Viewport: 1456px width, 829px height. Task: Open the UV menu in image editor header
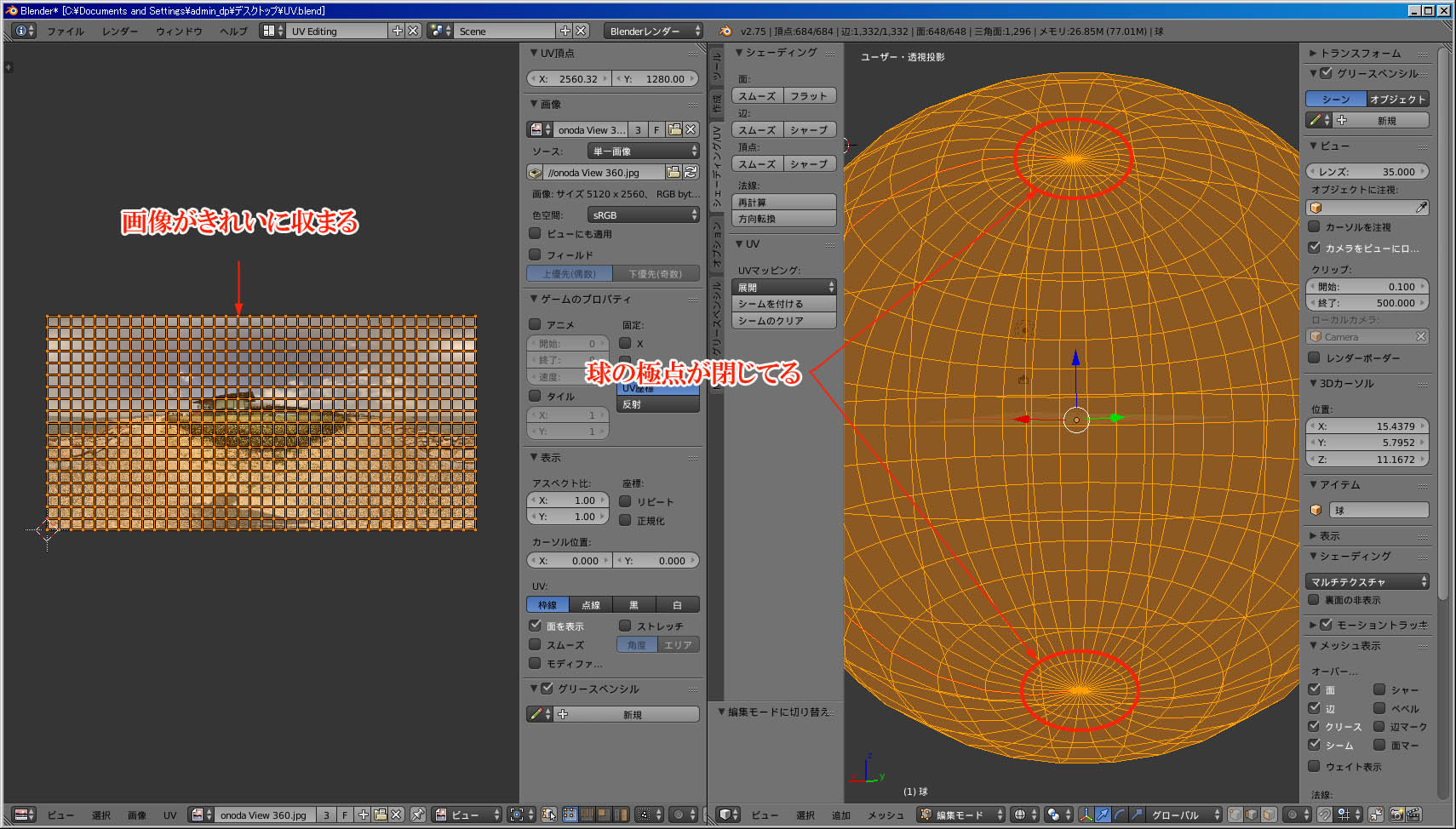point(169,815)
